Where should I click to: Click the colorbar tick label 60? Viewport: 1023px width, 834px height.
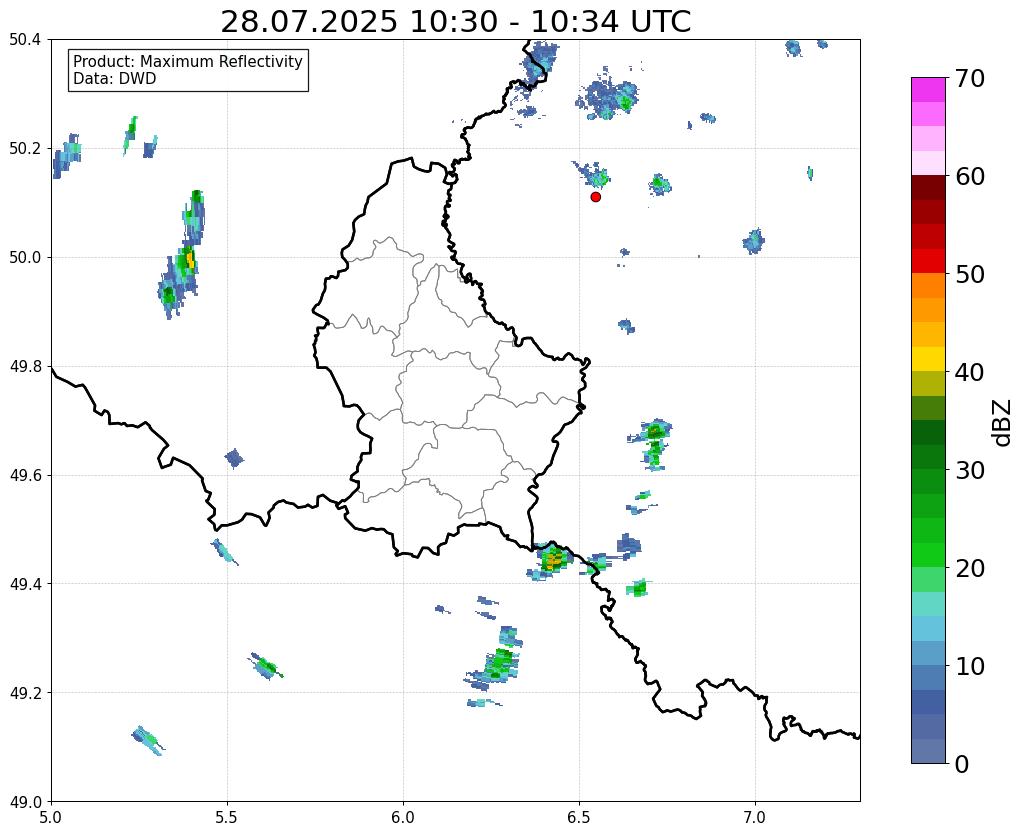click(x=970, y=176)
